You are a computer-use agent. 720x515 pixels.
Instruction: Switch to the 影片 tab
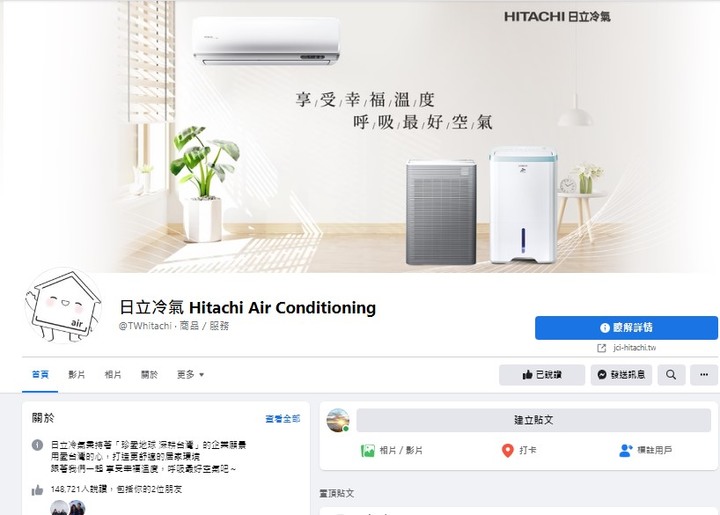point(77,375)
